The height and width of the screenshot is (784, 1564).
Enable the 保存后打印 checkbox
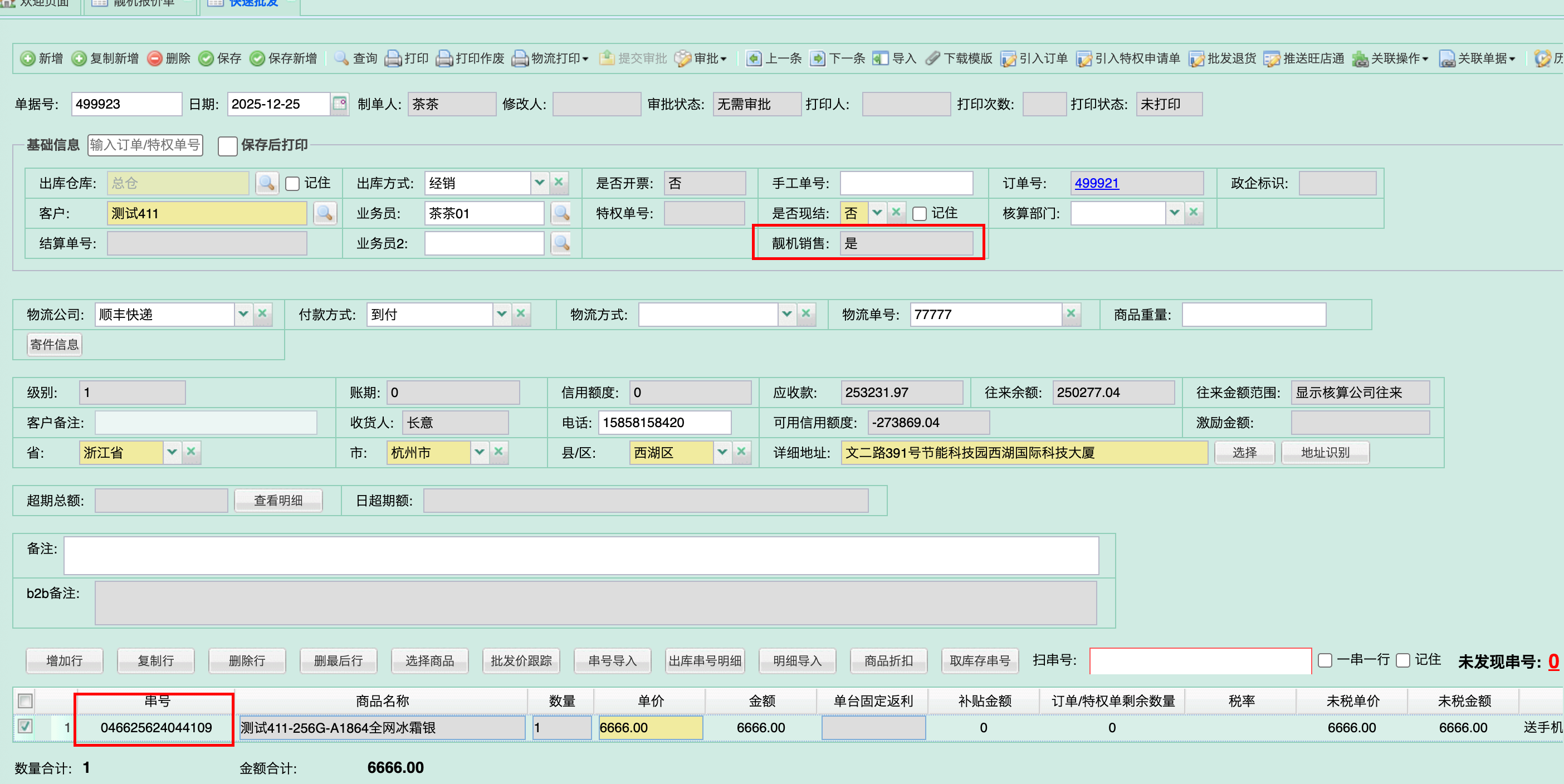click(x=228, y=146)
